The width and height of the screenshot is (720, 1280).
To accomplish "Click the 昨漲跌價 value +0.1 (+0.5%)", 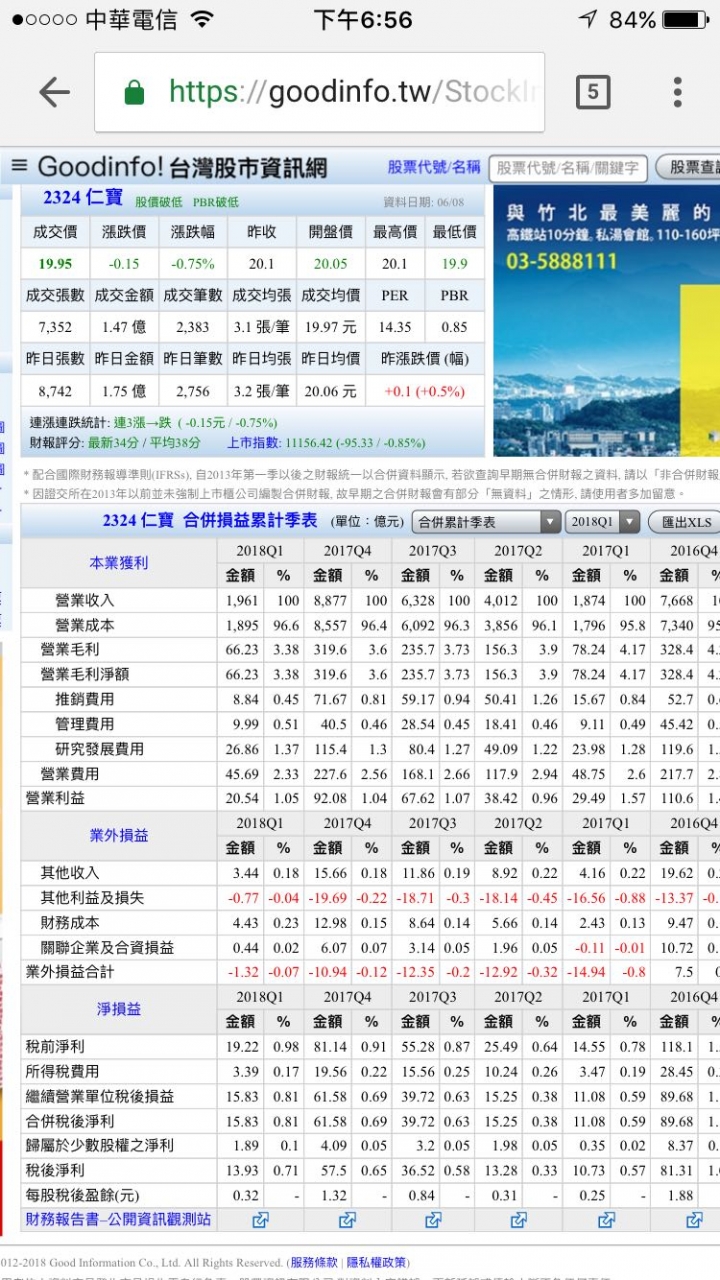I will tap(425, 391).
